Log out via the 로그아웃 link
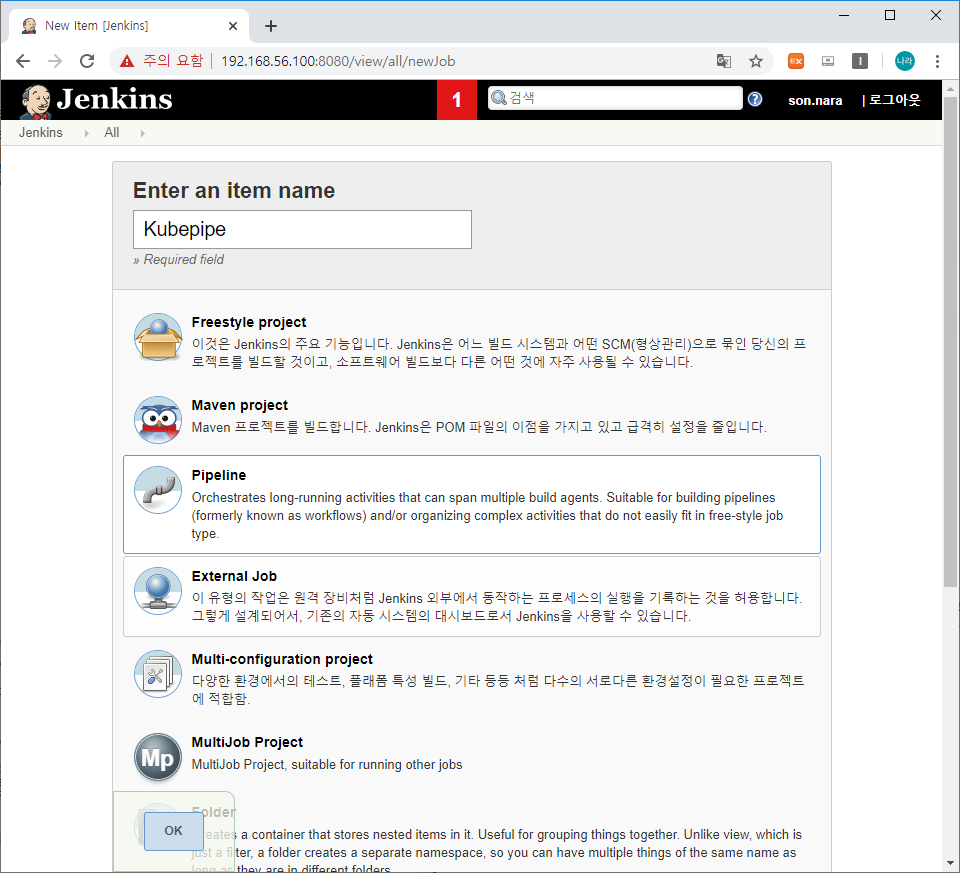 pyautogui.click(x=894, y=100)
